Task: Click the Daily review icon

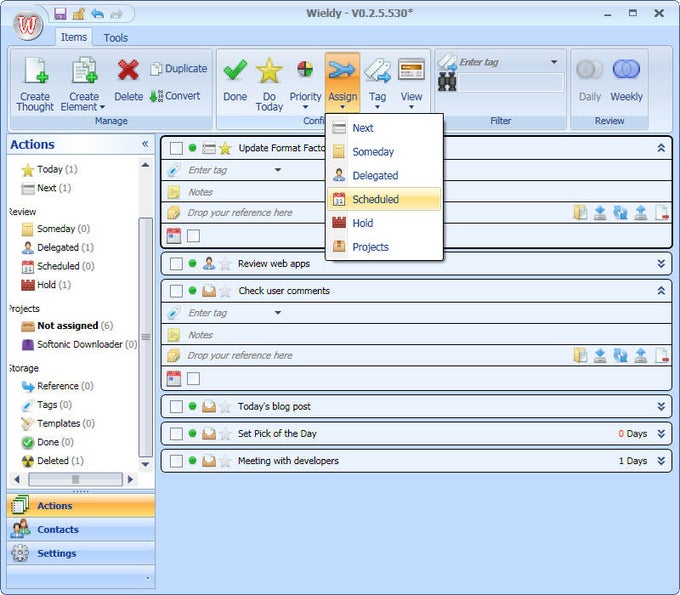Action: click(589, 69)
